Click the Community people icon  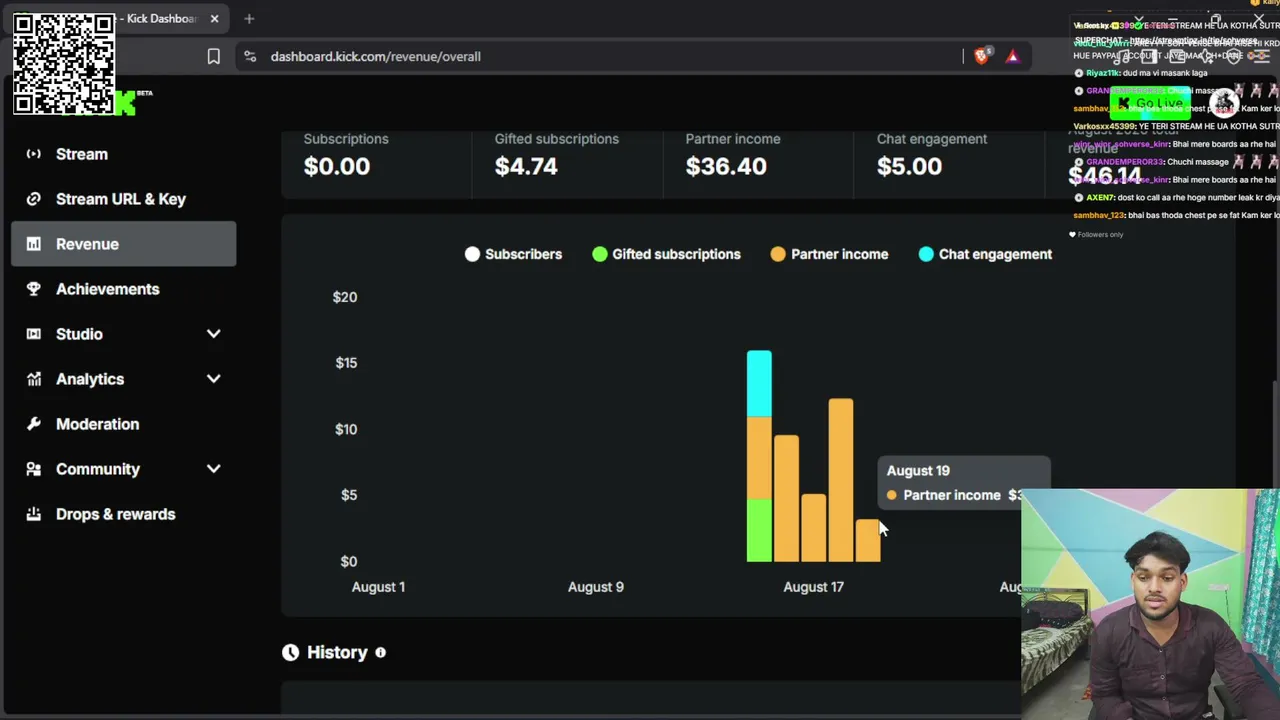34,469
